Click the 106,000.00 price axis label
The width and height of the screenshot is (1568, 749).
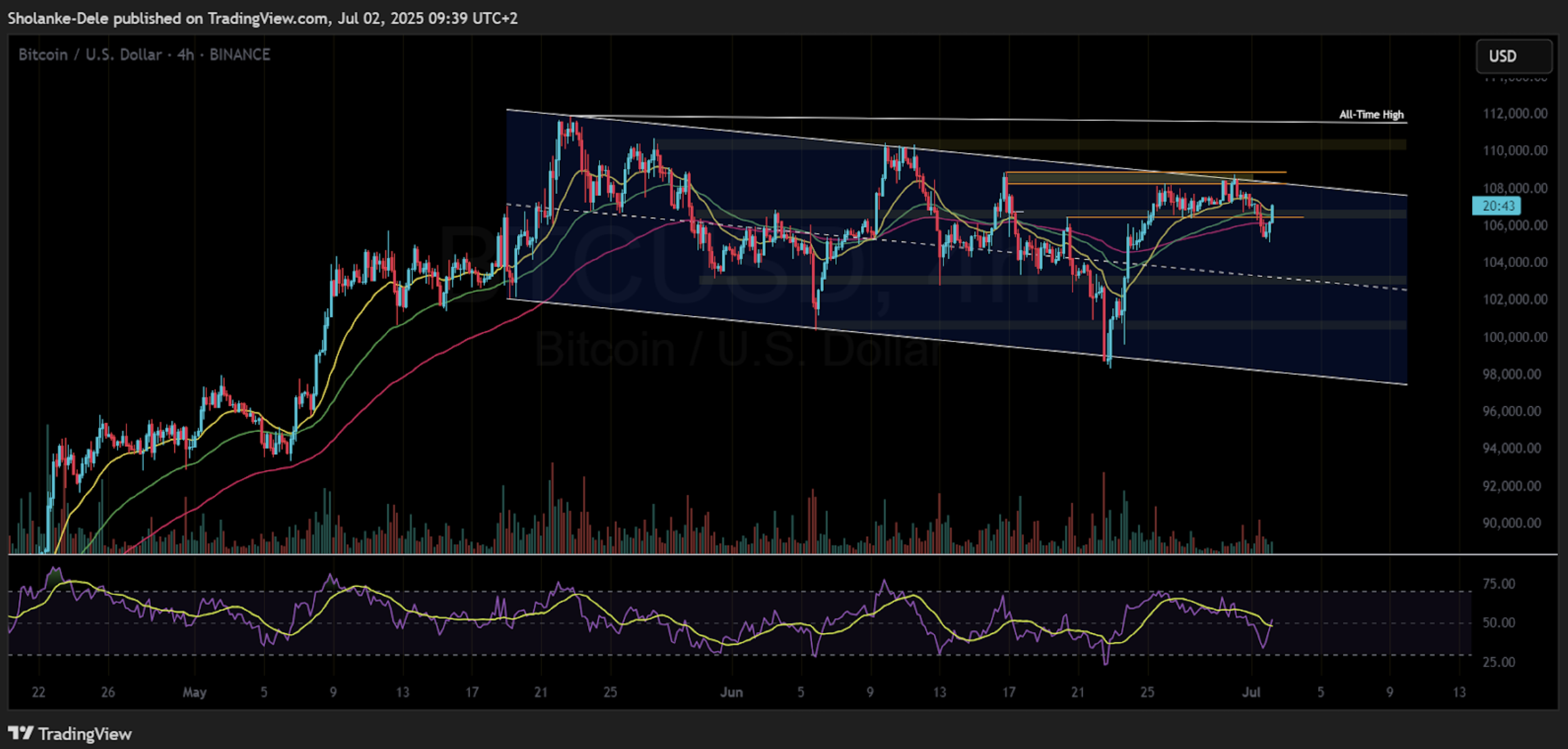coord(1515,225)
